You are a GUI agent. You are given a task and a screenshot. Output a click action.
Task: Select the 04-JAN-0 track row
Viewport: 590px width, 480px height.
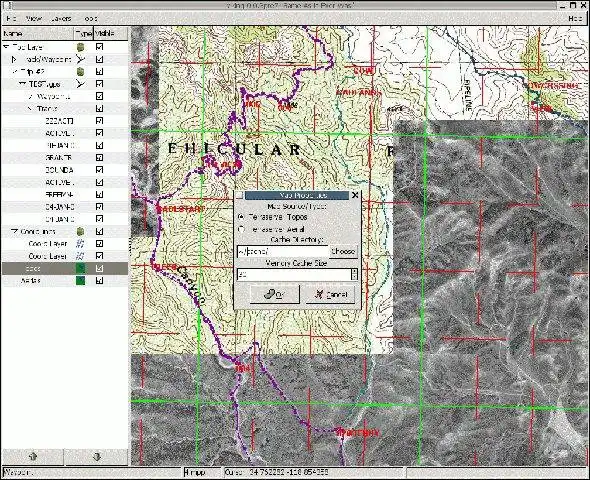(x=65, y=207)
